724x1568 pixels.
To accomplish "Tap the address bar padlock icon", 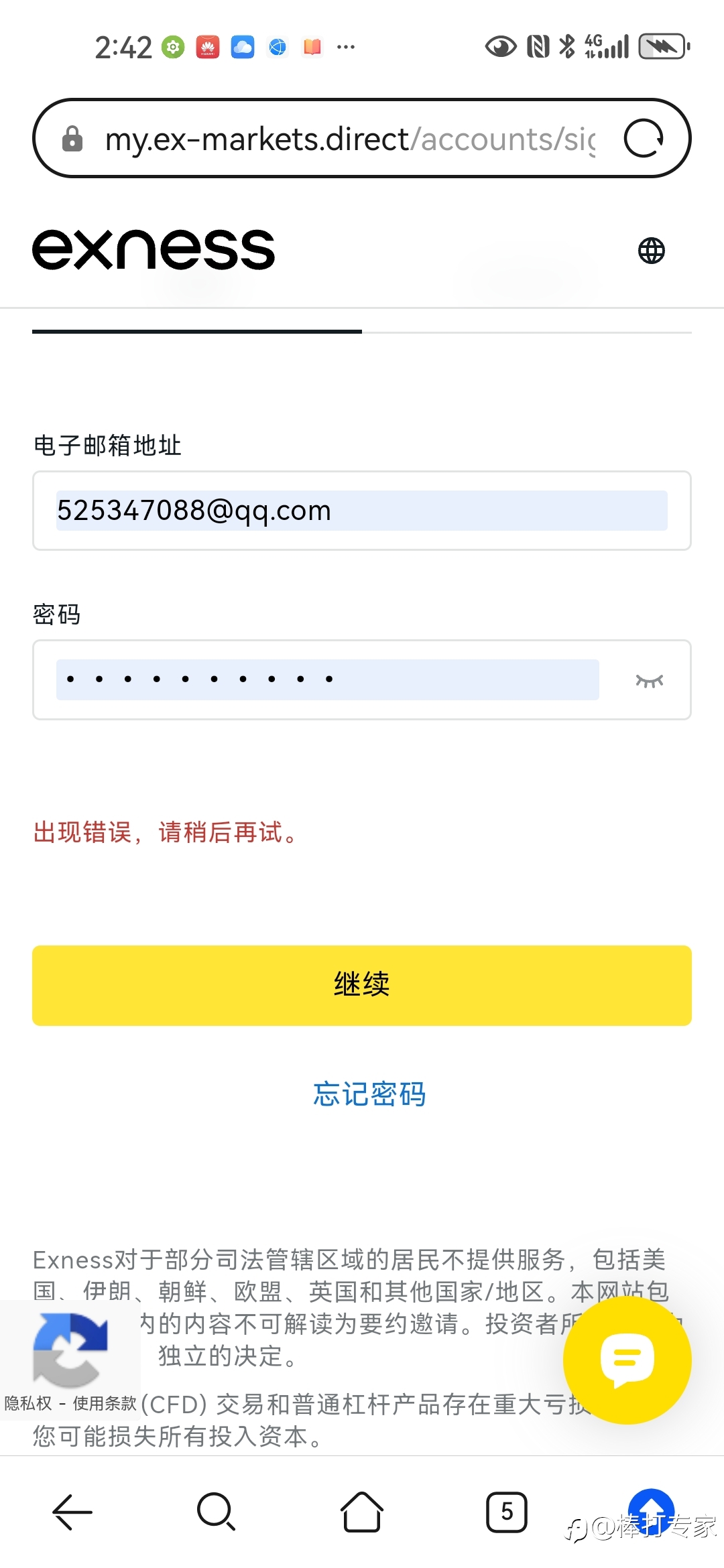I will [72, 139].
